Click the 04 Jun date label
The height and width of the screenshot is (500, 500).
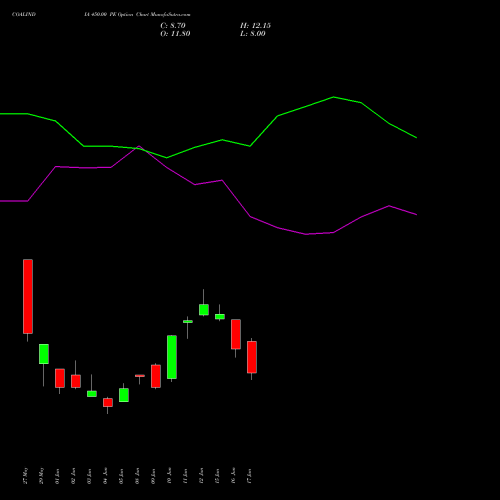106,476
